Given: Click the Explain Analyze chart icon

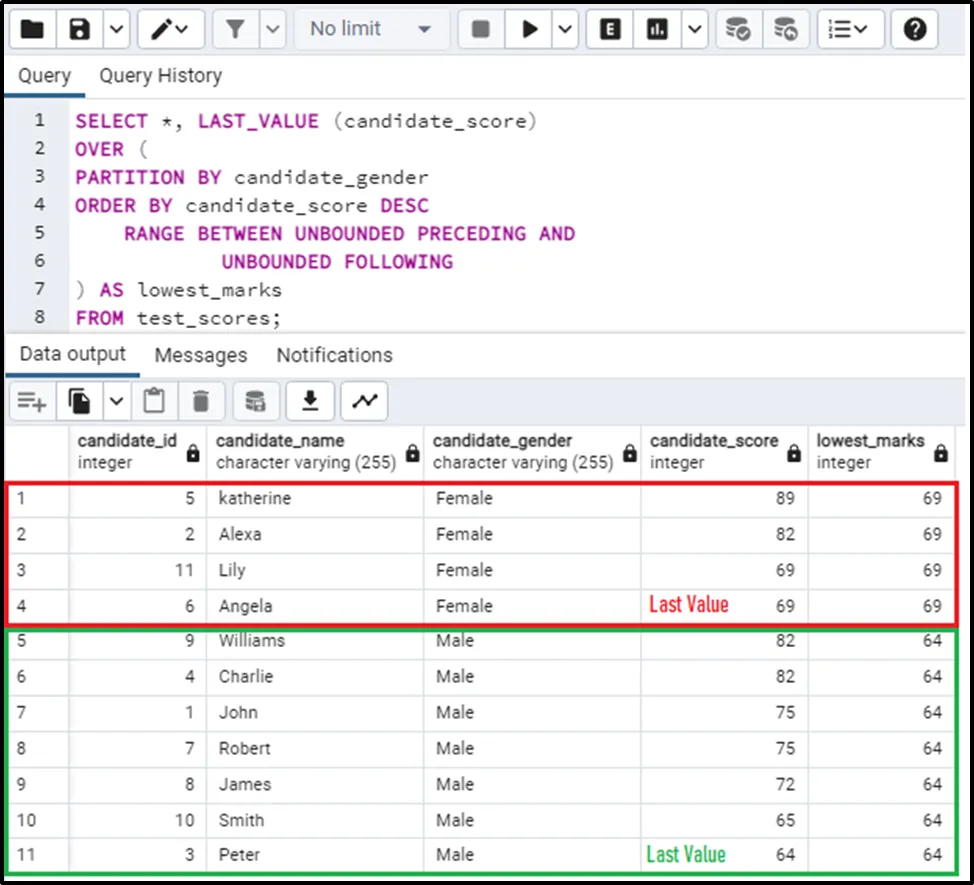Looking at the screenshot, I should pyautogui.click(x=658, y=30).
